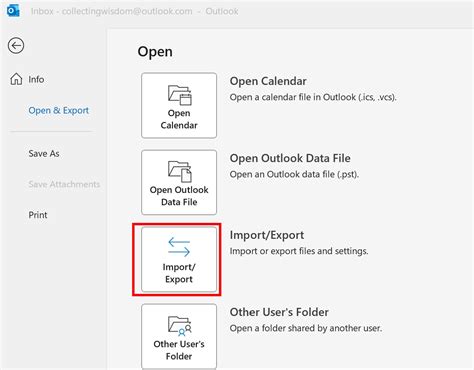Click the 'Import/Export' heading text
The image size is (474, 370).
(267, 235)
